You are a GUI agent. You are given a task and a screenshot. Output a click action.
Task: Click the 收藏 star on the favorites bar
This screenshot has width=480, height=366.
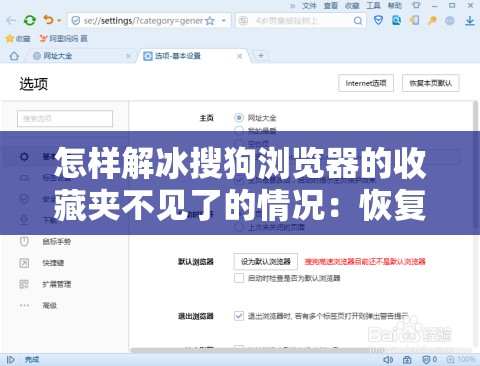pos(18,39)
